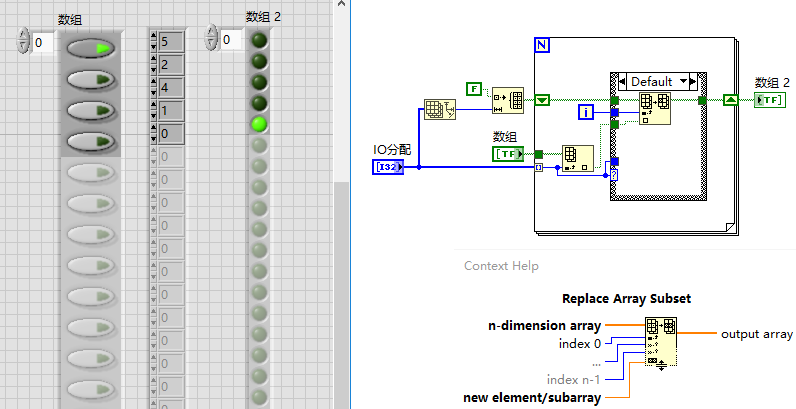Click the numeric array element showing 5

pyautogui.click(x=169, y=42)
